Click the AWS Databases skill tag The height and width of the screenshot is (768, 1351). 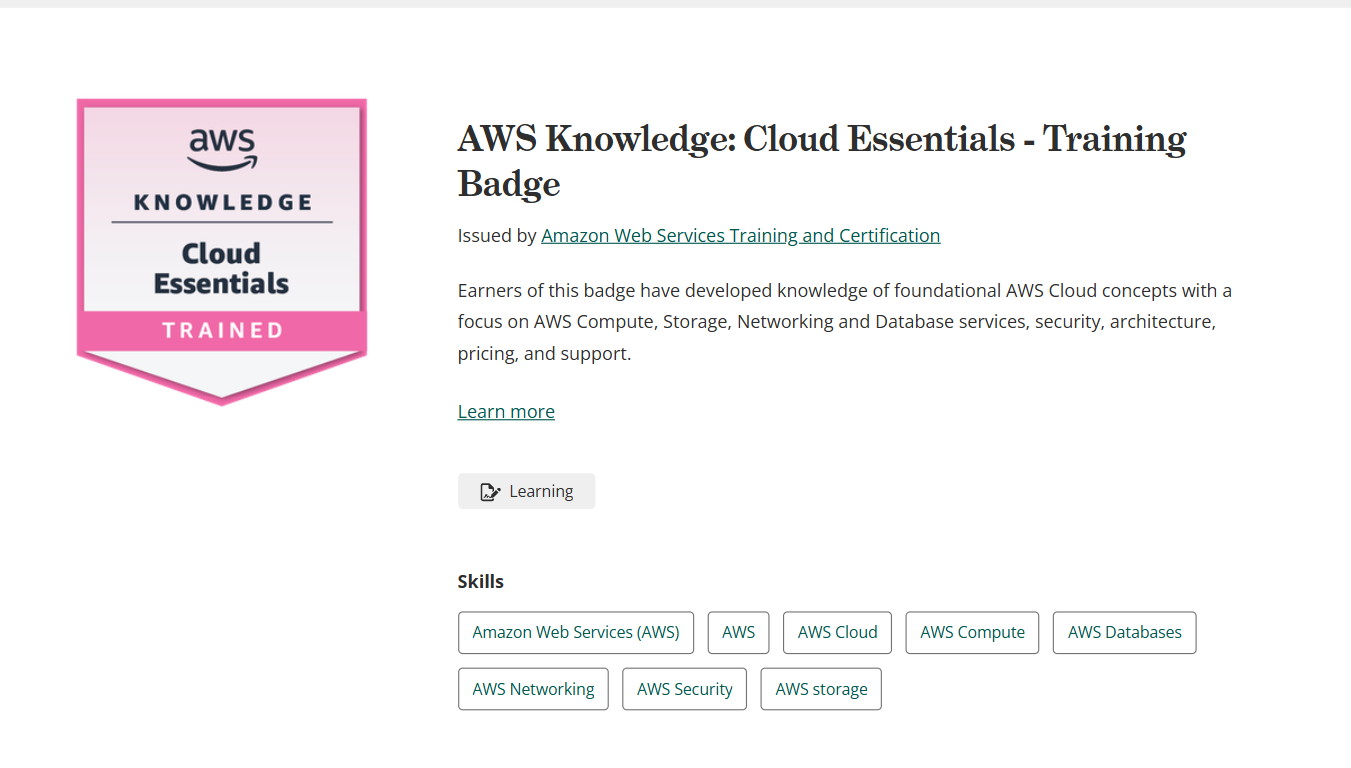pos(1125,633)
